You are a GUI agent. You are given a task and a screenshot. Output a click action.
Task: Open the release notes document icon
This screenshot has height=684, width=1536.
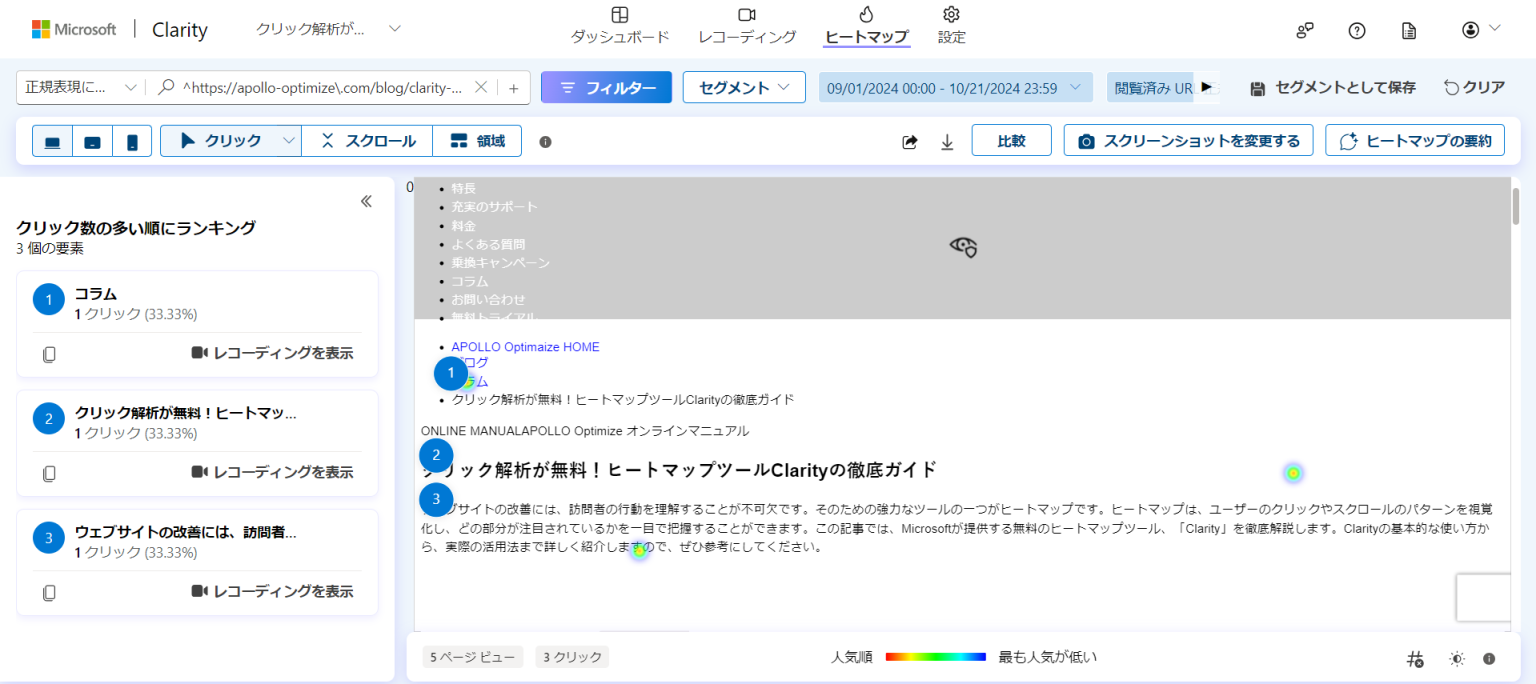click(1408, 30)
